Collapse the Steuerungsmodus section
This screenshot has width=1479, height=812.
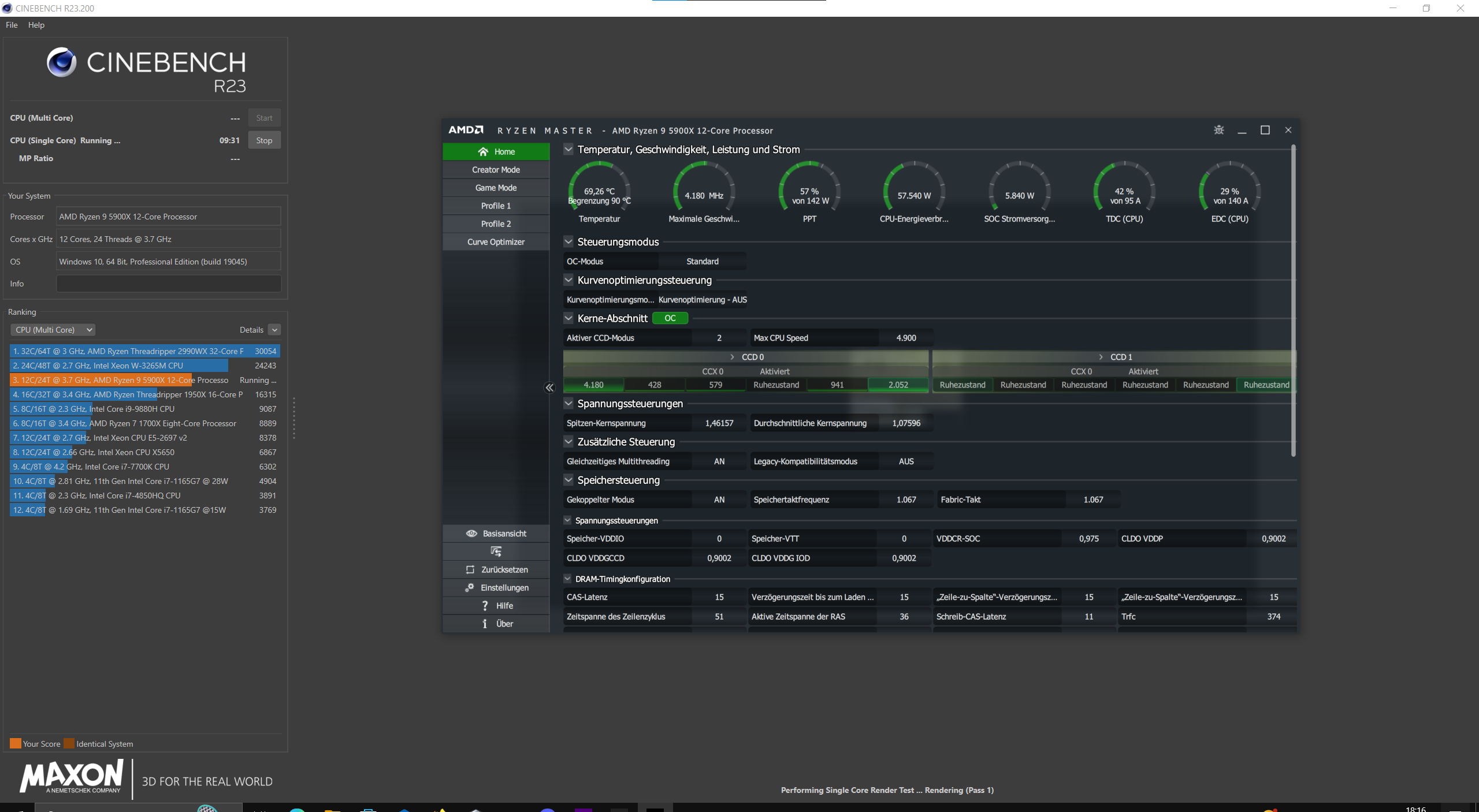tap(568, 241)
